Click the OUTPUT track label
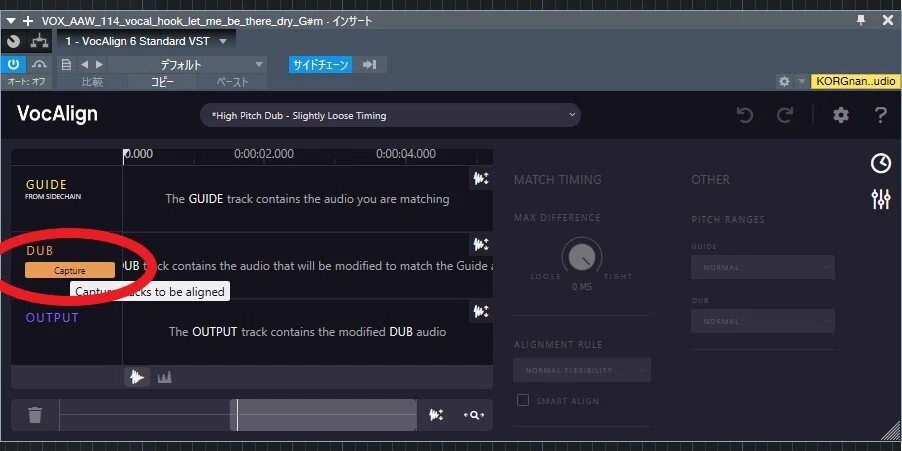This screenshot has height=451, width=902. click(x=52, y=318)
